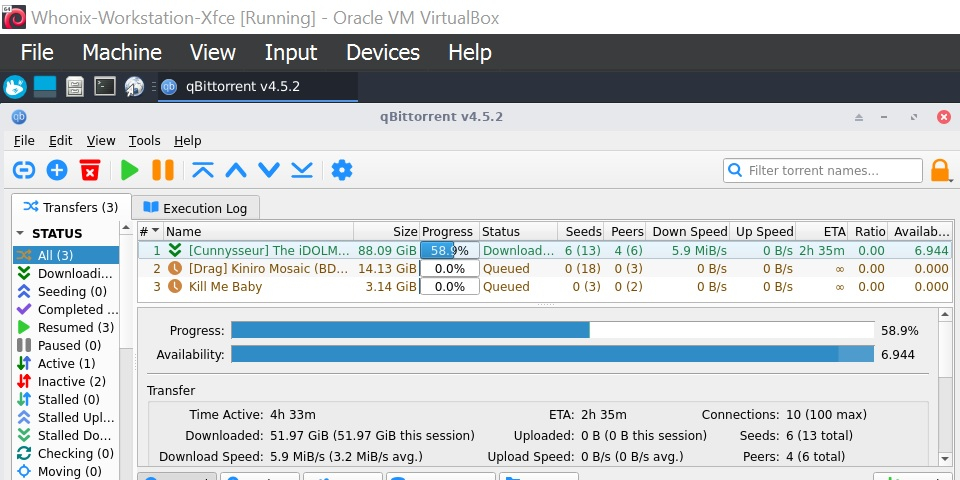The height and width of the screenshot is (480, 960).
Task: Move torrent to top of queue
Action: 203,170
